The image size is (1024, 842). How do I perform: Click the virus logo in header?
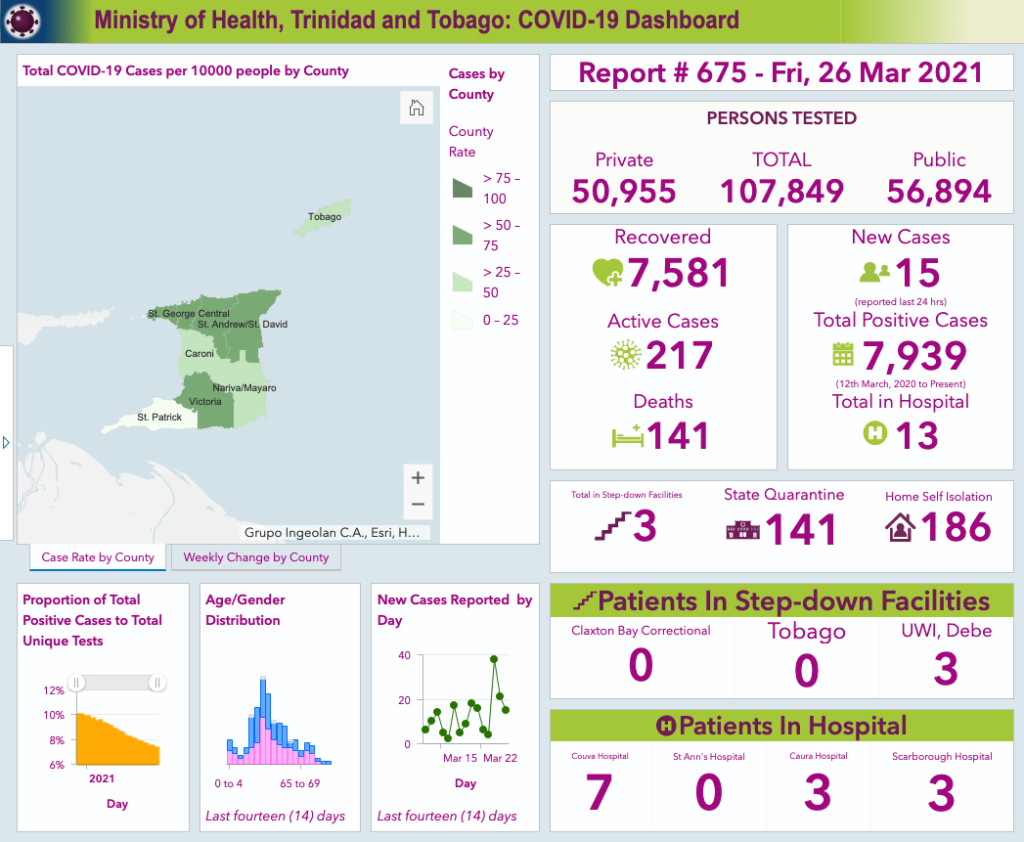click(x=22, y=21)
